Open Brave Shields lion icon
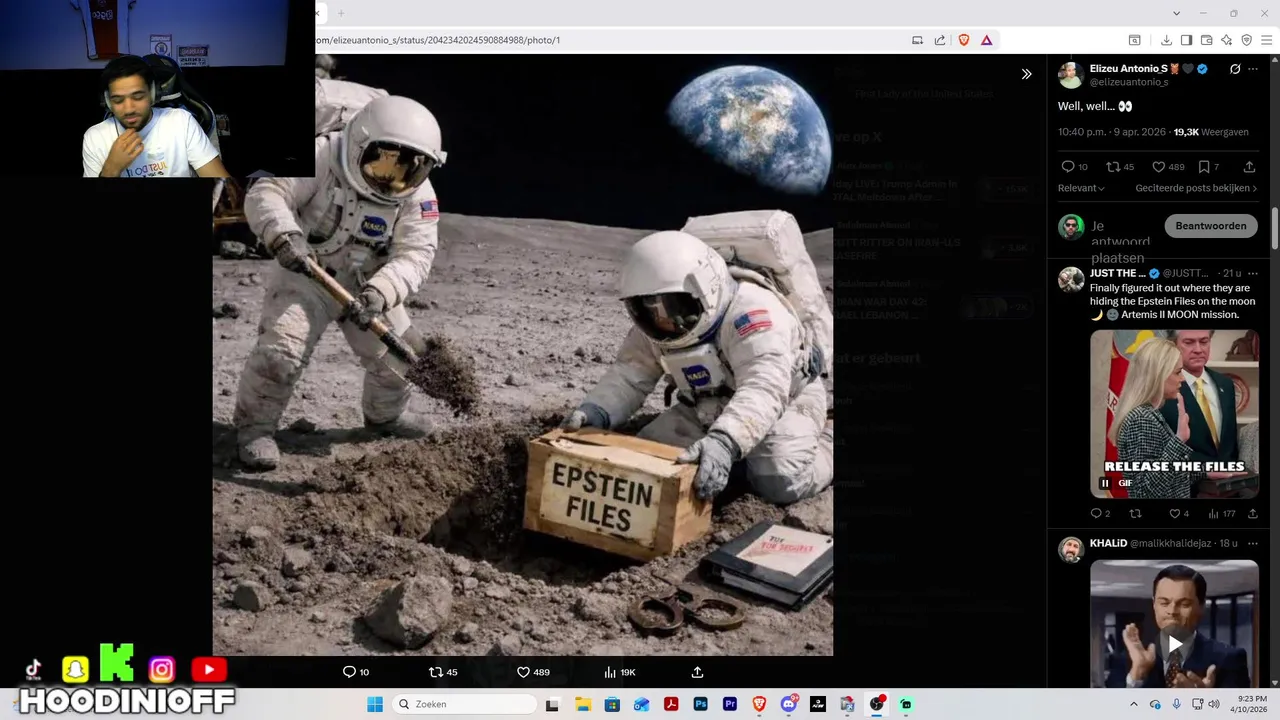Screen dimensions: 1280x720 click(964, 40)
